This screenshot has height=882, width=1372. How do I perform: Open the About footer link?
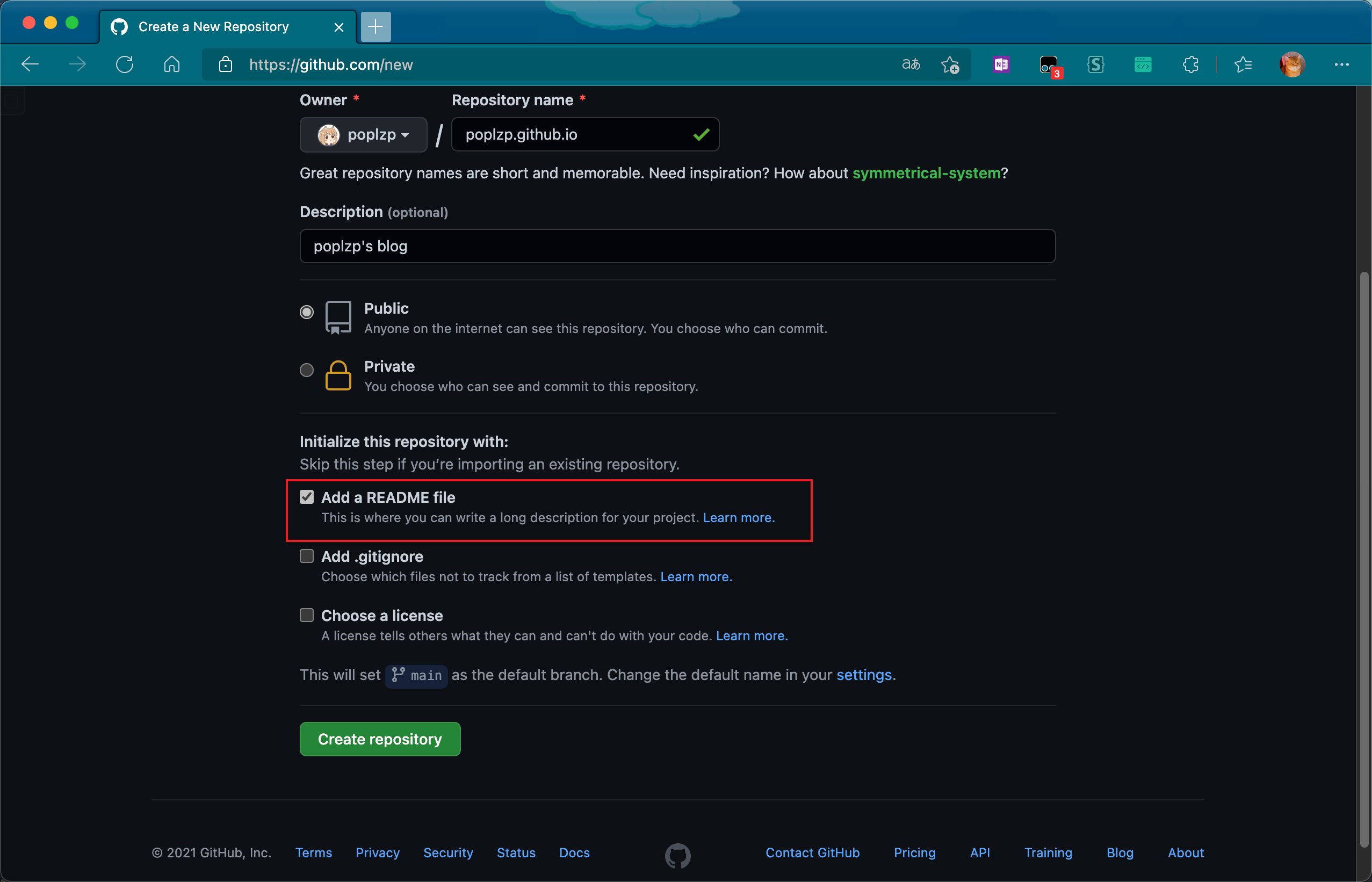[1186, 853]
